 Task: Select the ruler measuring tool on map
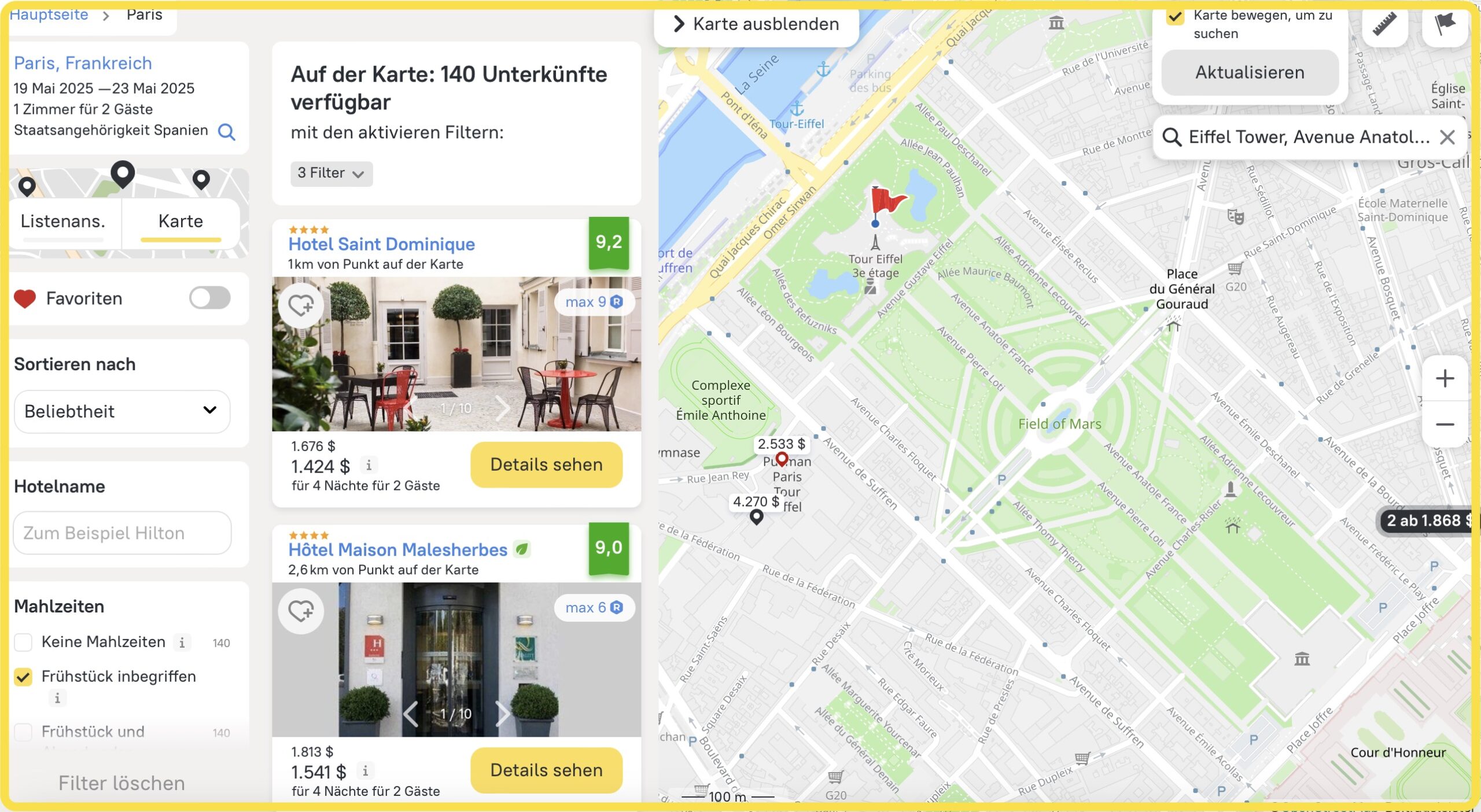pyautogui.click(x=1385, y=24)
